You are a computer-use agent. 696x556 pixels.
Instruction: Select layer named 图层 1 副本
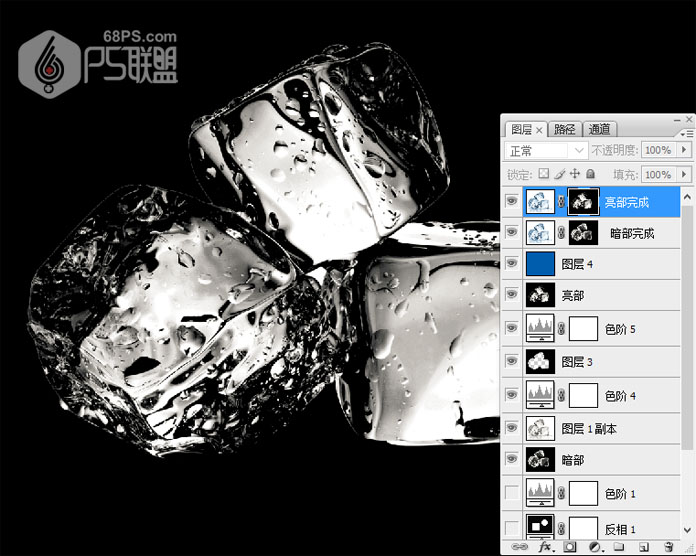pyautogui.click(x=589, y=429)
